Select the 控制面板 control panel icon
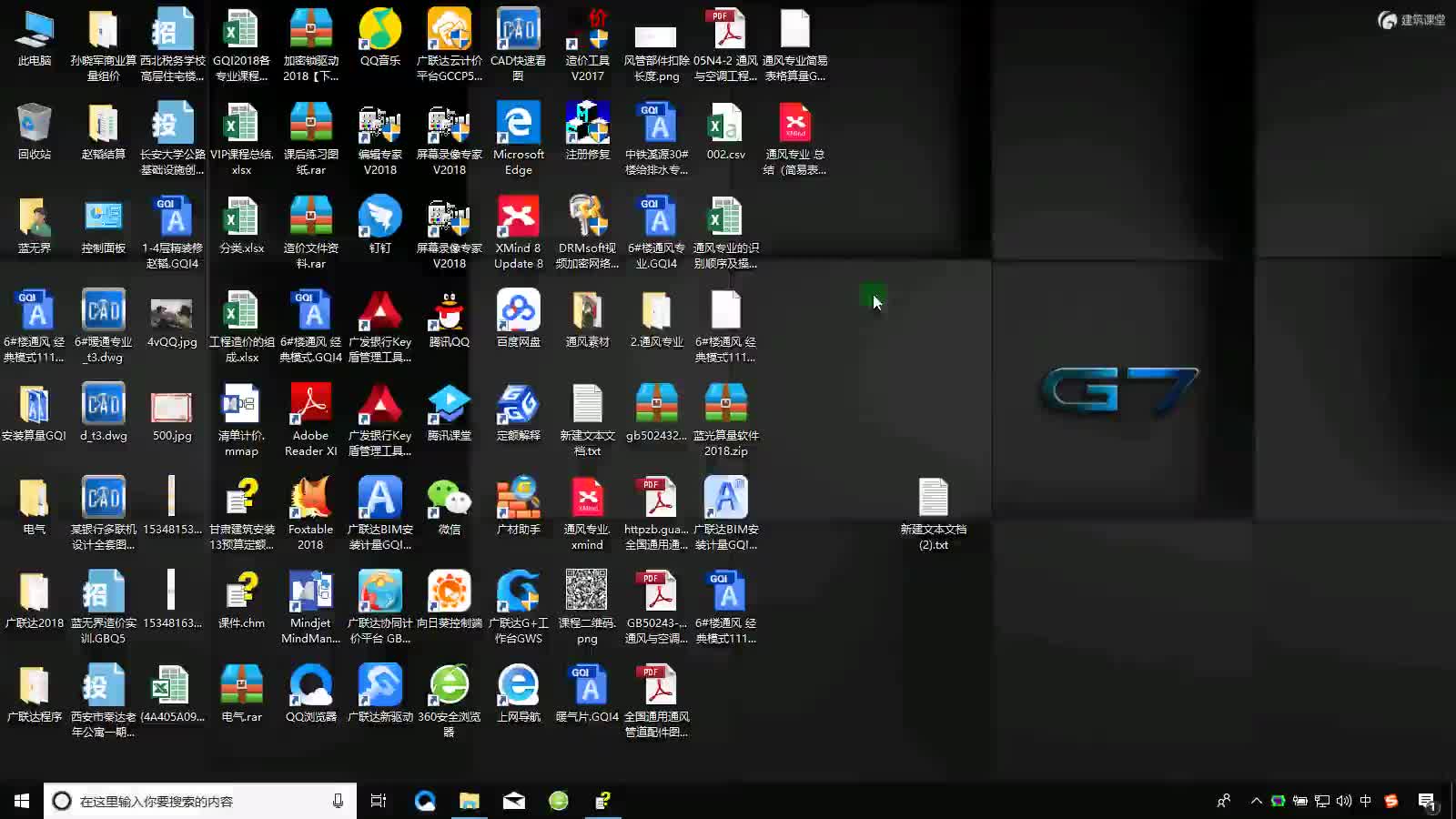1456x819 pixels. point(104,226)
